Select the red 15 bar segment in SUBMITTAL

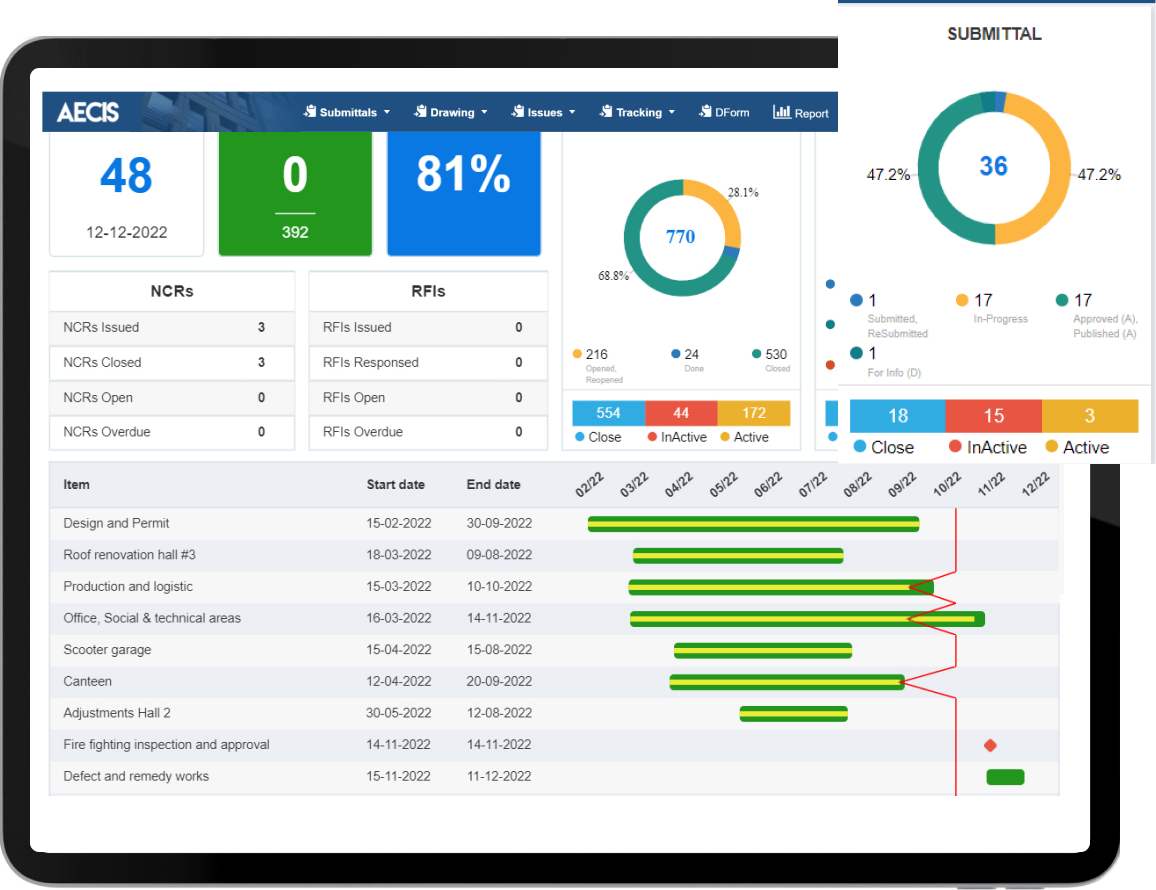coord(994,416)
